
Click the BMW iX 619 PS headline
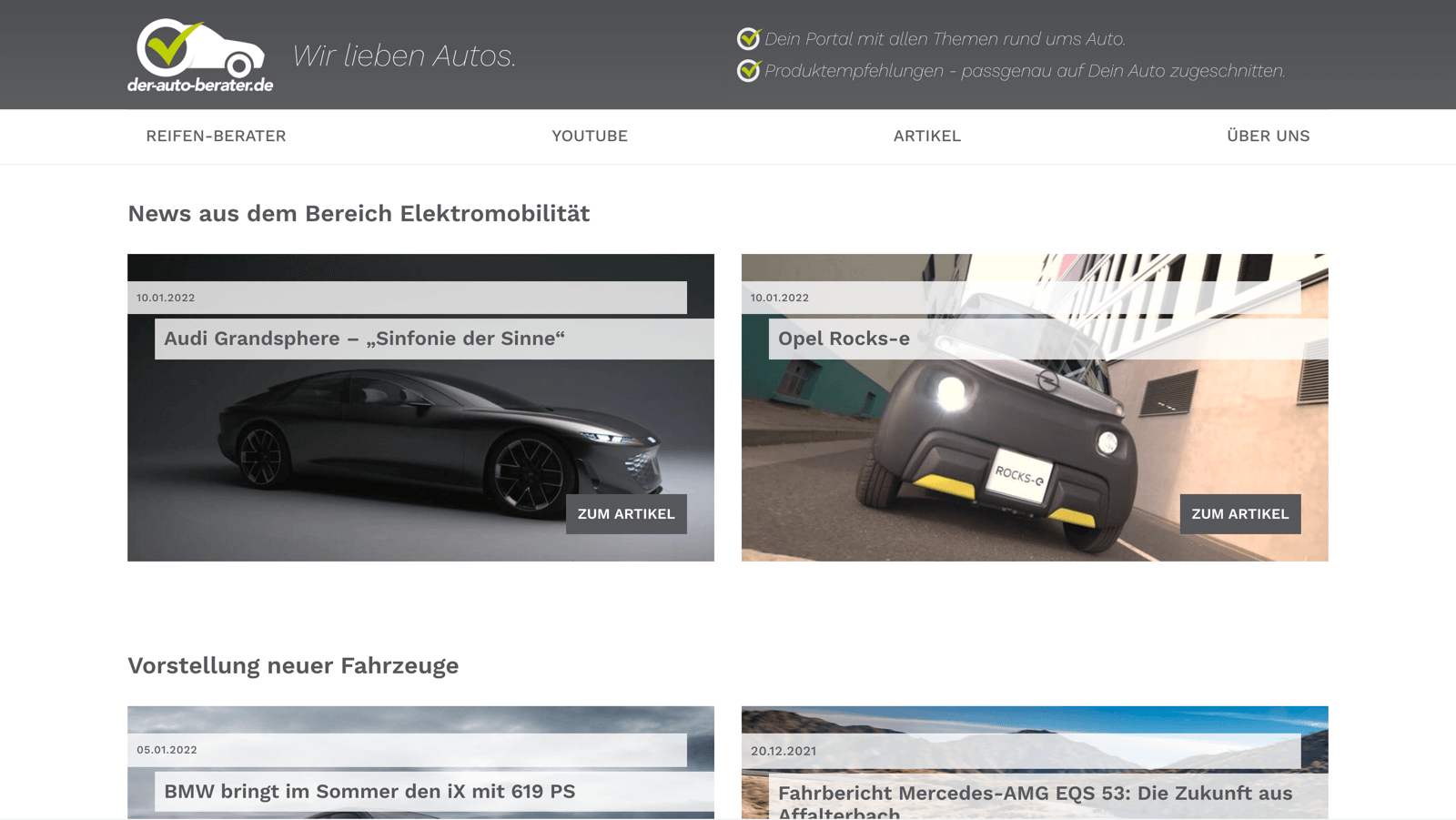pyautogui.click(x=369, y=791)
